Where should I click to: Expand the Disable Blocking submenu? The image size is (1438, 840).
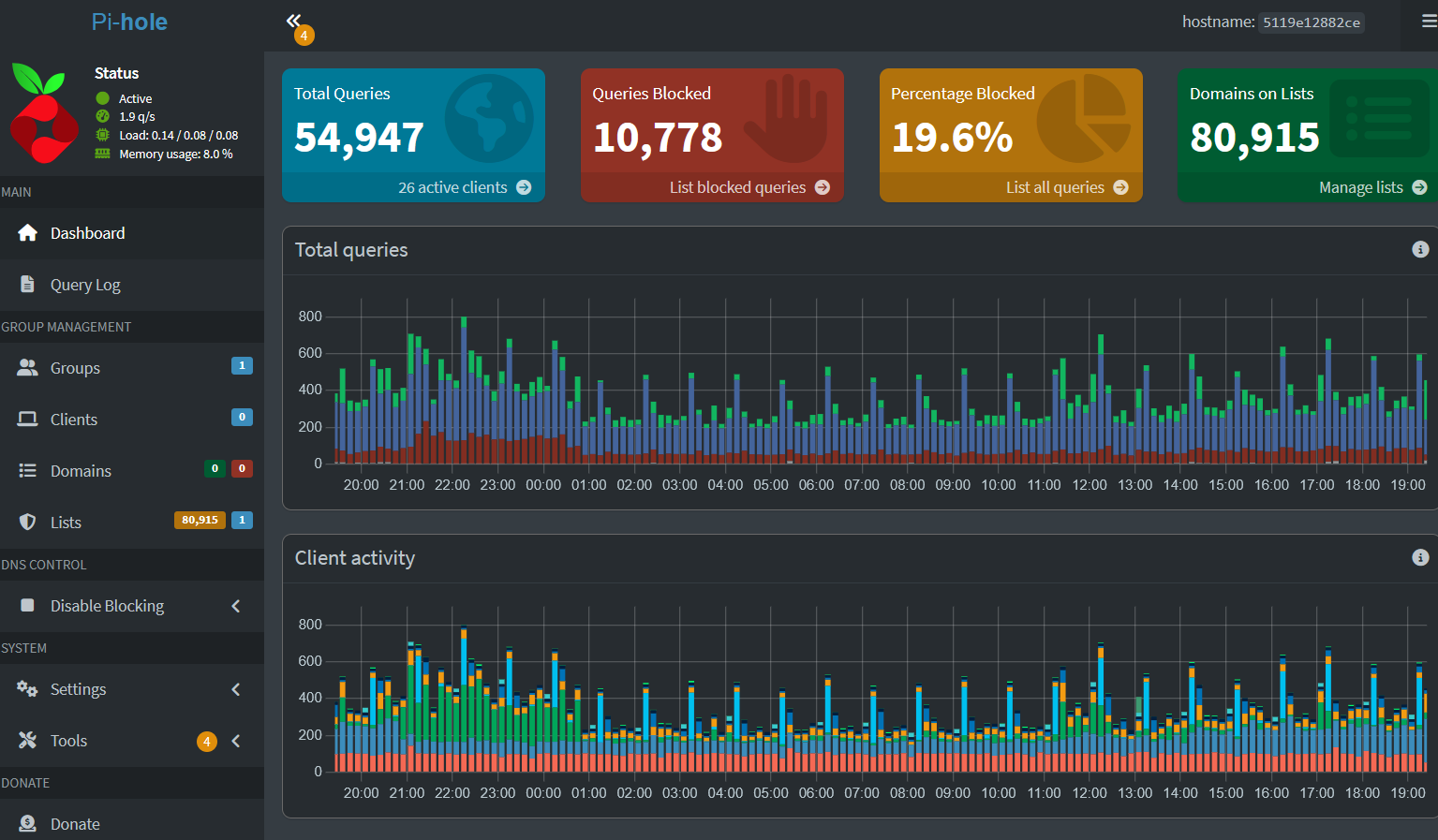coord(236,606)
